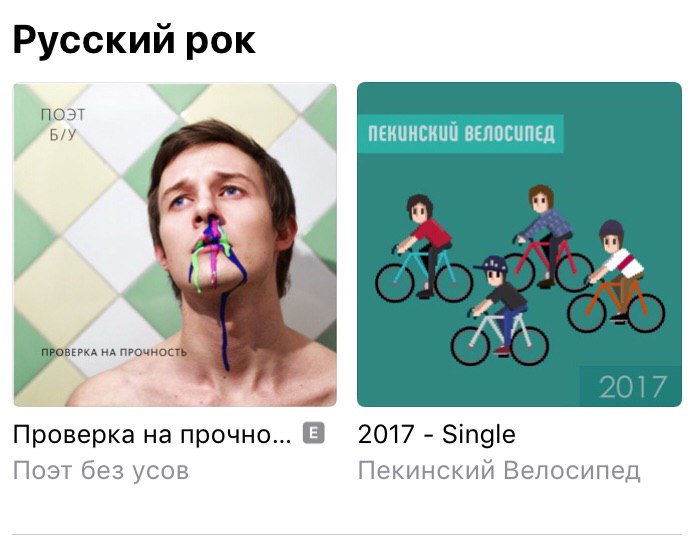Click the explicit E badge
Viewport: 697px width, 542px height.
(x=314, y=433)
